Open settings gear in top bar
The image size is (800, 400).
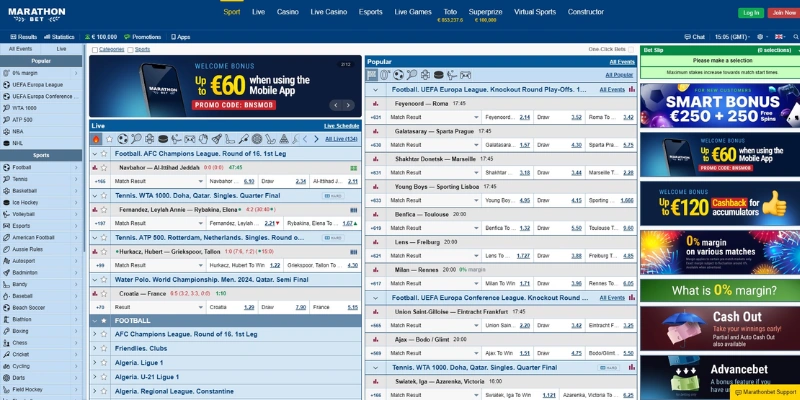(x=761, y=37)
